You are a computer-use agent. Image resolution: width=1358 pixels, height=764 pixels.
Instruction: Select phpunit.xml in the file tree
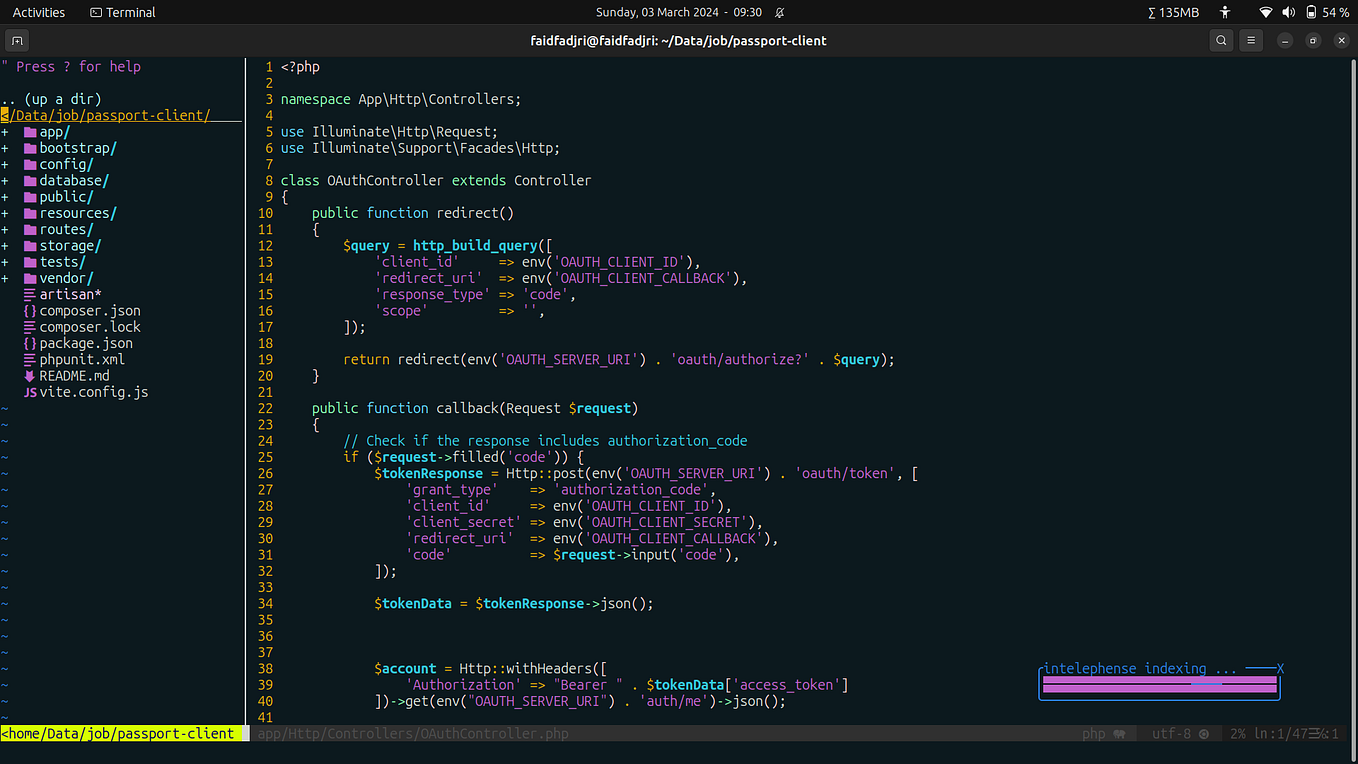(82, 359)
